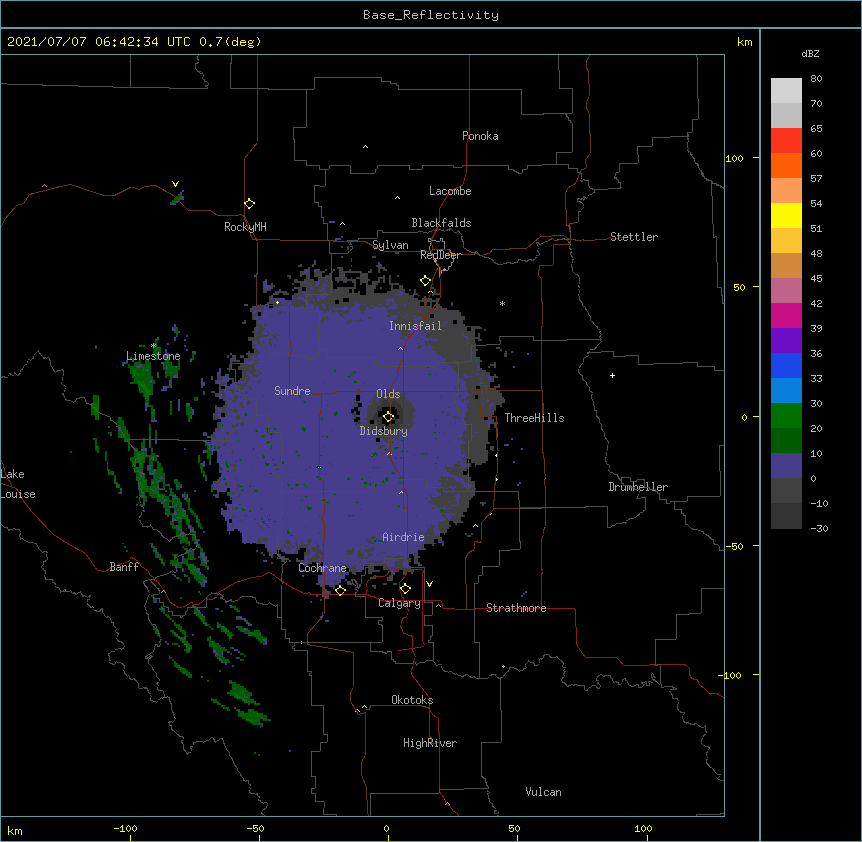The height and width of the screenshot is (842, 862).
Task: Click the Strathmore label
Action: click(x=516, y=608)
